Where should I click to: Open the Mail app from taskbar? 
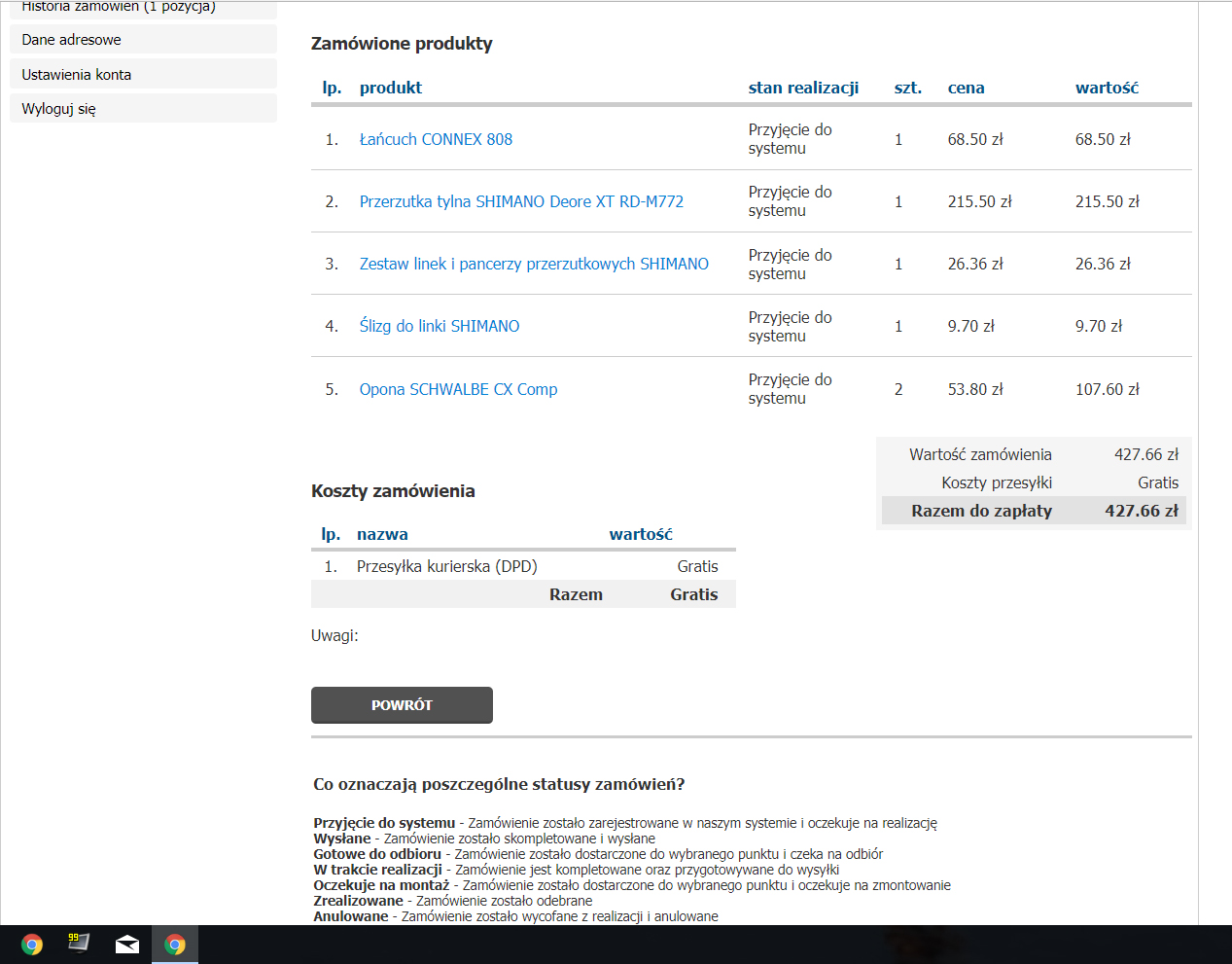(127, 945)
